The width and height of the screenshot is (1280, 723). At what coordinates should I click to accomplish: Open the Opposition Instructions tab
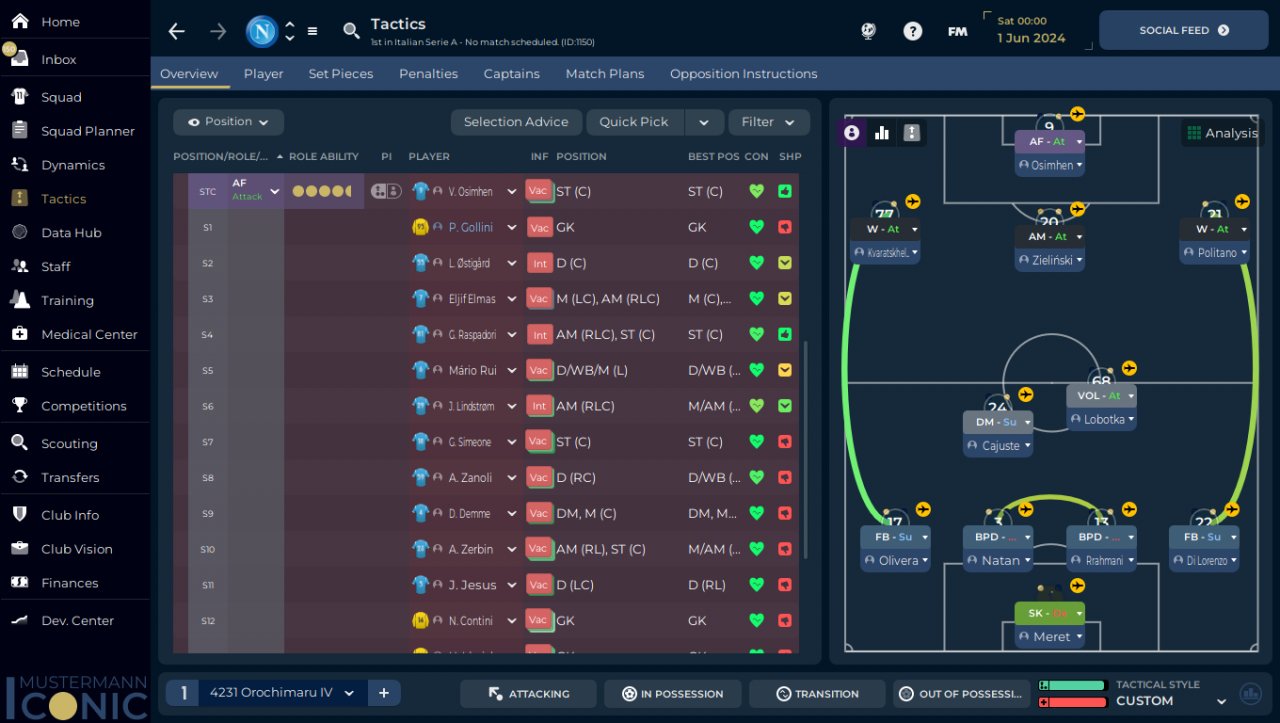pos(744,74)
